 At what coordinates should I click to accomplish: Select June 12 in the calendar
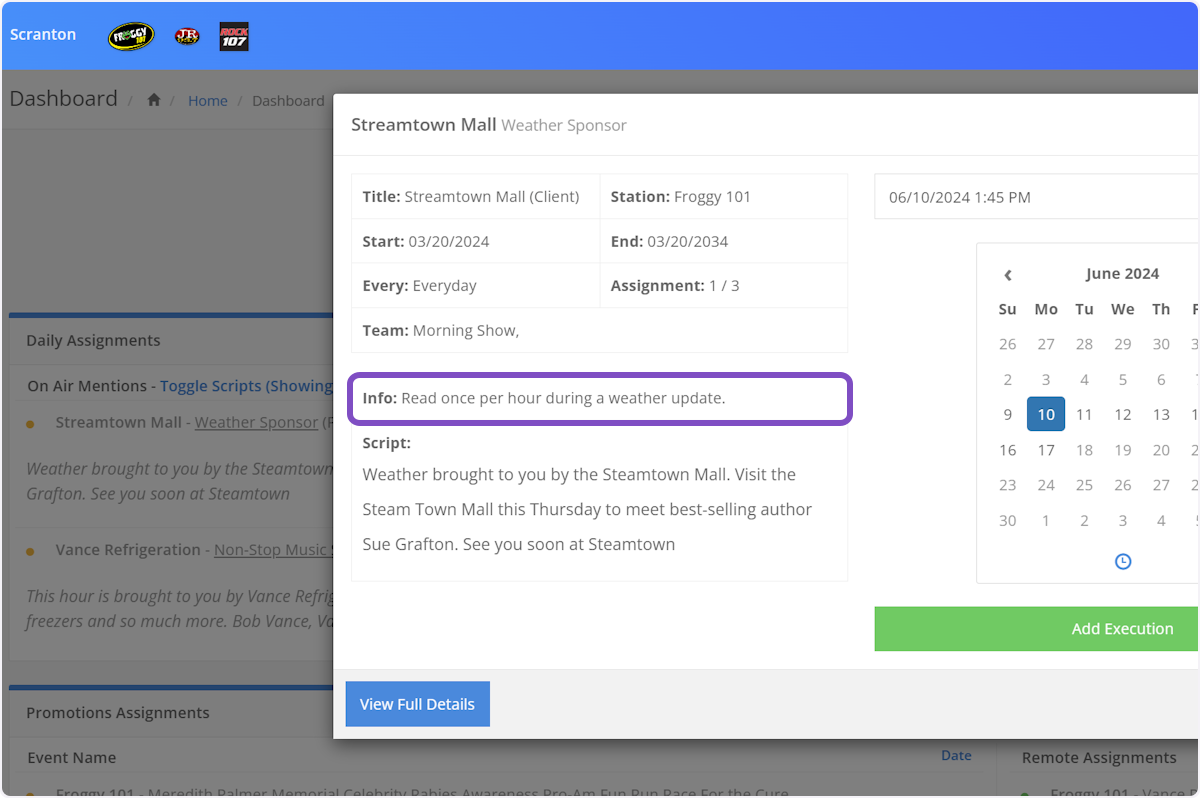1122,414
